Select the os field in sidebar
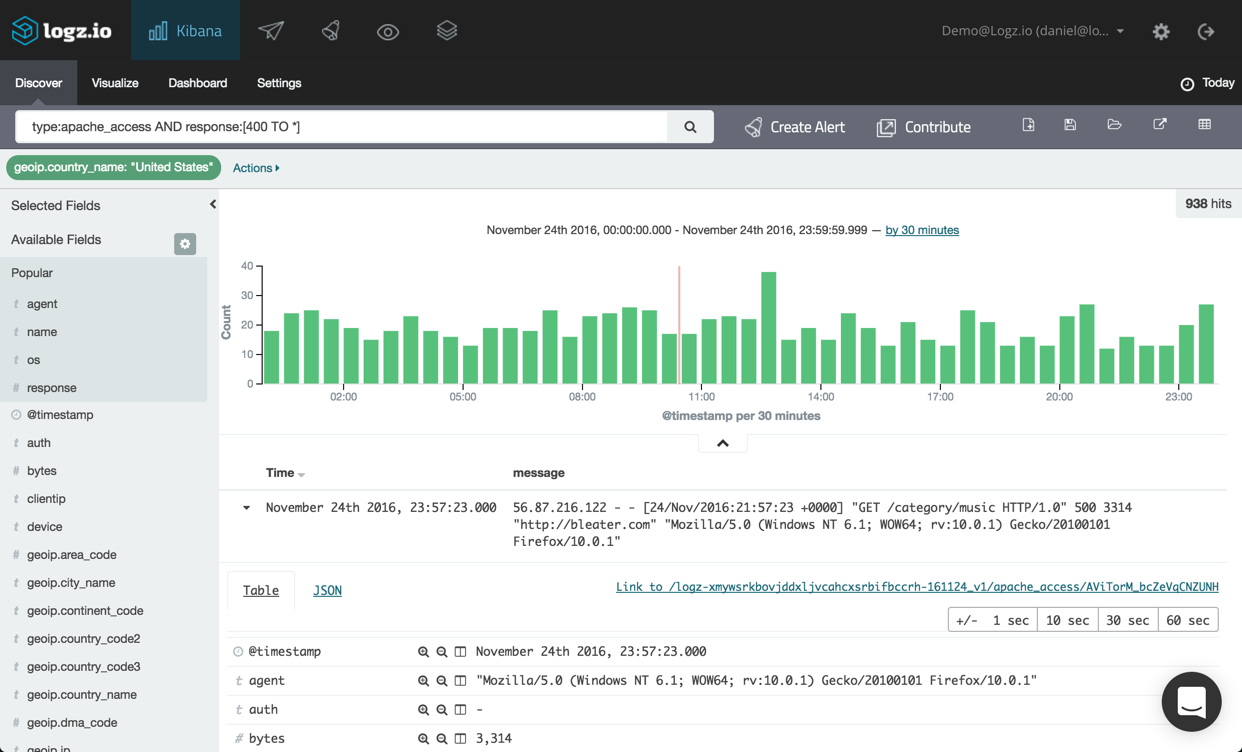 coord(34,360)
